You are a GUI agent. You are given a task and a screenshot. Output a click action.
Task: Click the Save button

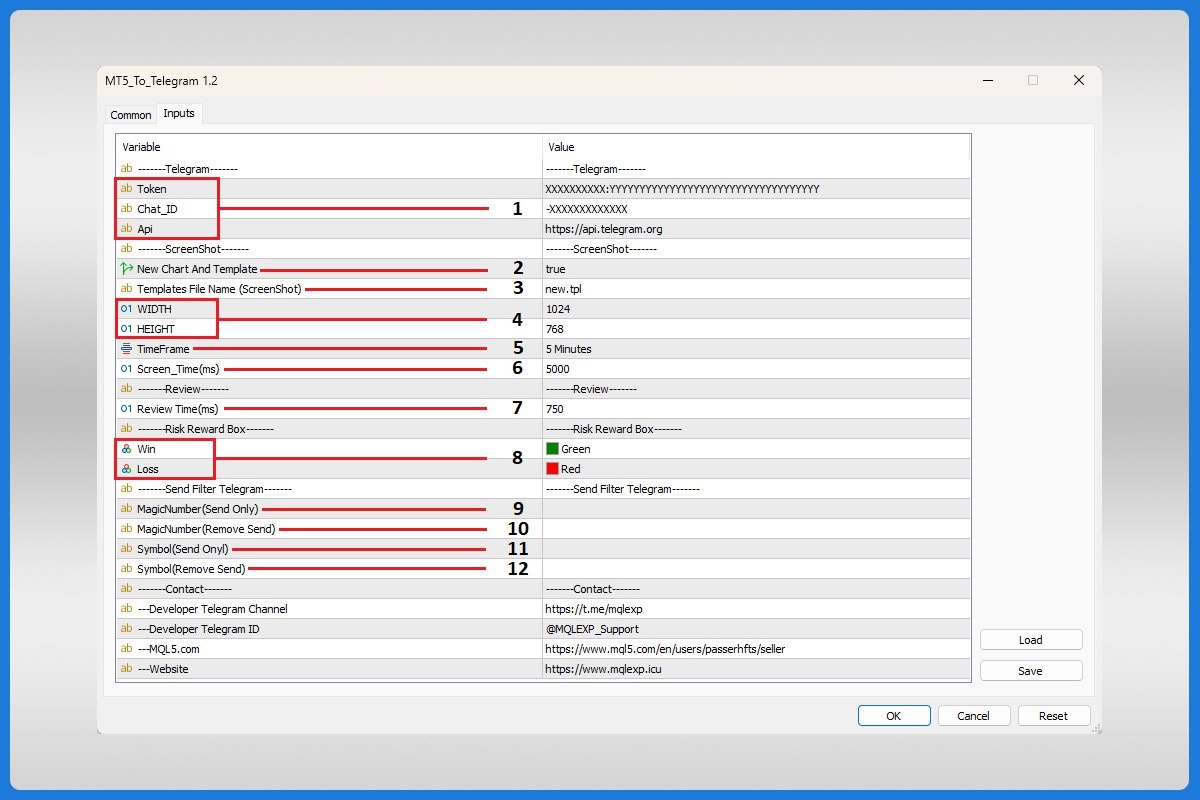click(x=1031, y=671)
